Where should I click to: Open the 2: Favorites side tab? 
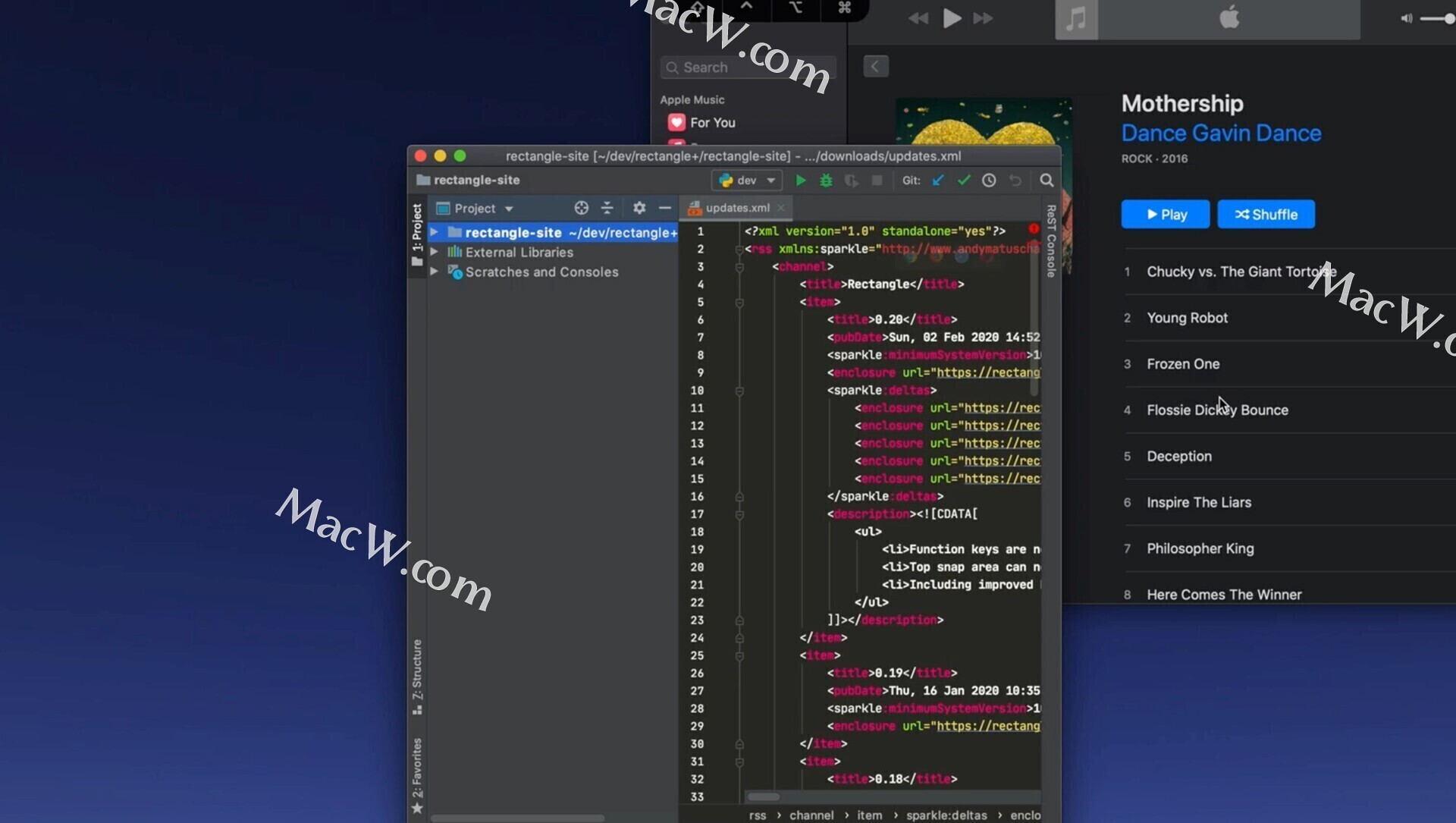[x=417, y=775]
